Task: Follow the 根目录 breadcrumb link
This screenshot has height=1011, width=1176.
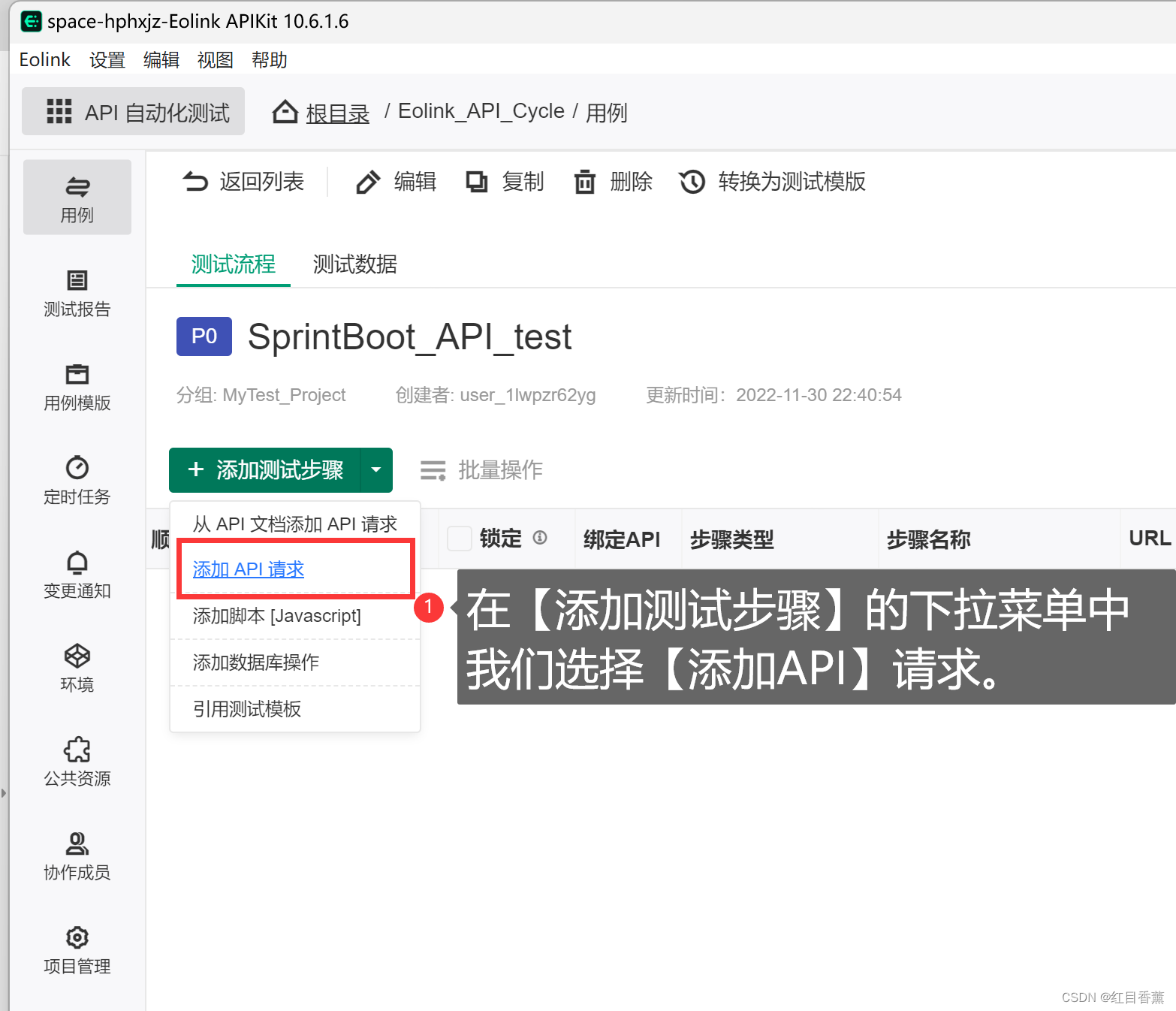Action: 338,113
